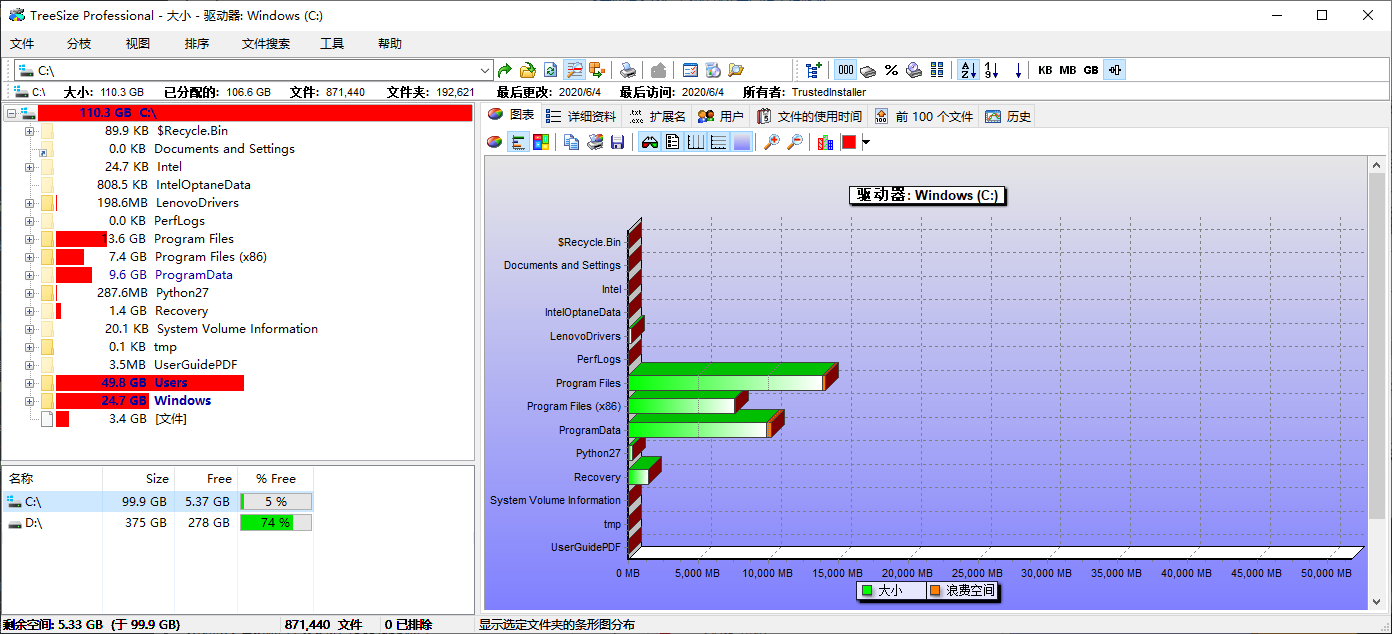Image resolution: width=1392 pixels, height=634 pixels.
Task: Click the colored treemap icon in the chart toolbar
Action: pos(541,142)
